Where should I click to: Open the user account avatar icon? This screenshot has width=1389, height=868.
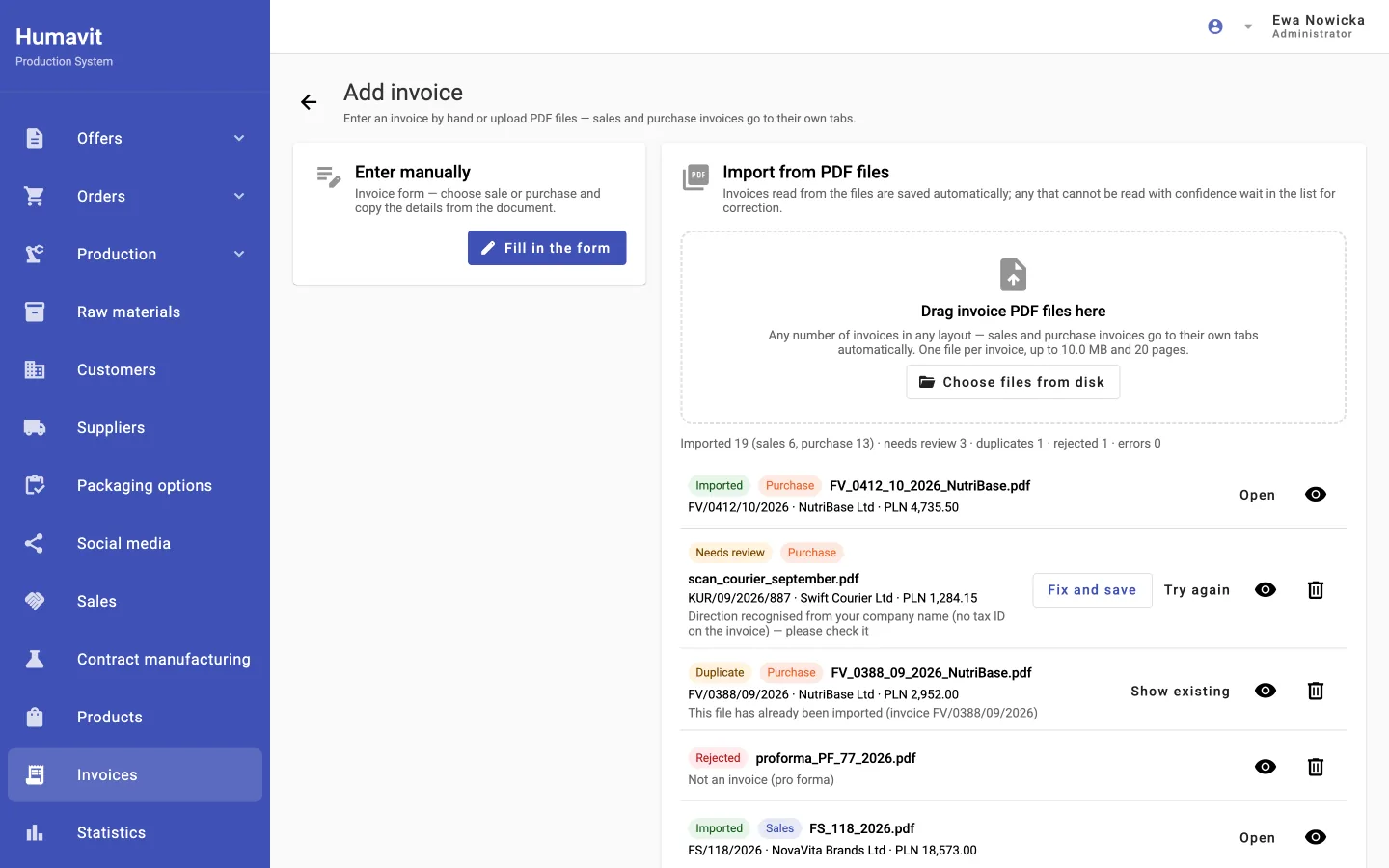click(1215, 27)
